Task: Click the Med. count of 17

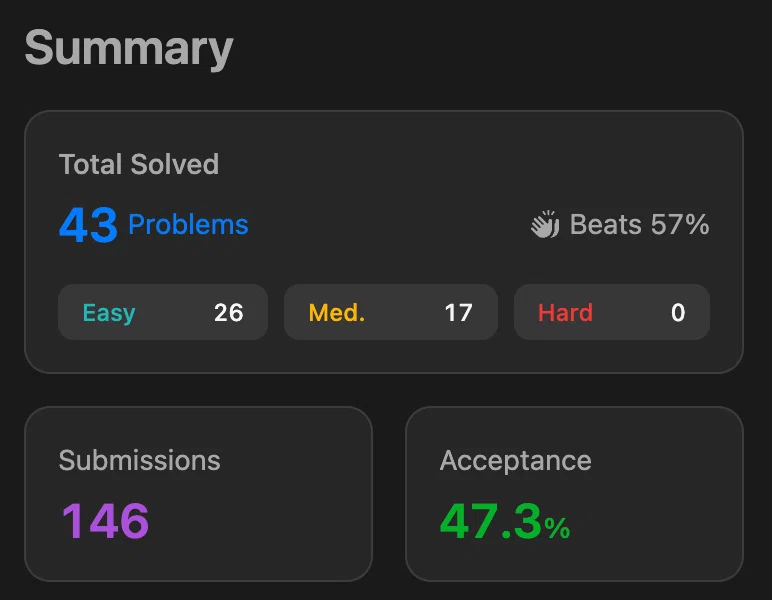Action: click(458, 313)
